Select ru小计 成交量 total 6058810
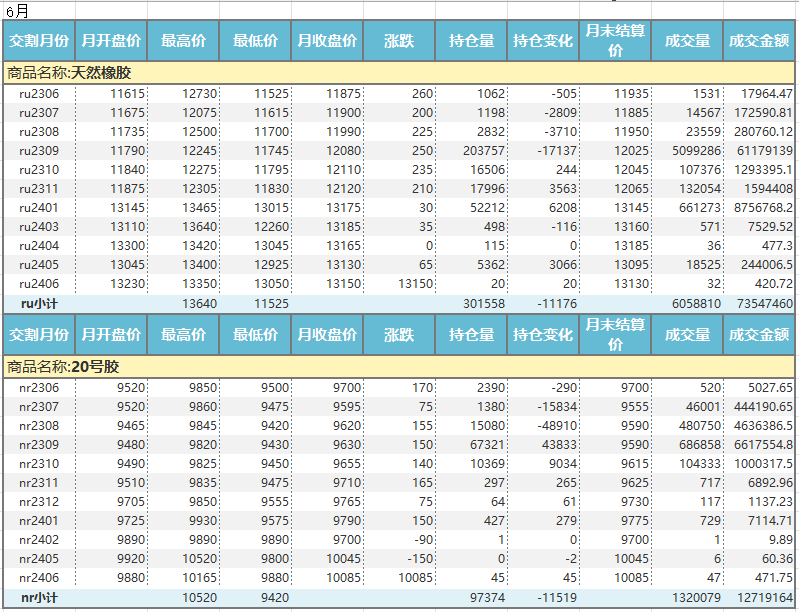799x612 pixels. 696,304
